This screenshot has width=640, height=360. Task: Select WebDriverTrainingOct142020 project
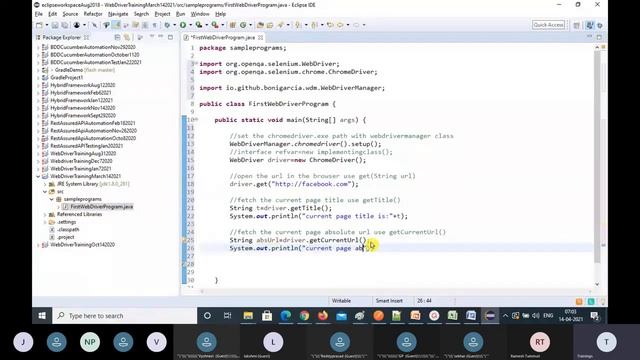point(82,245)
